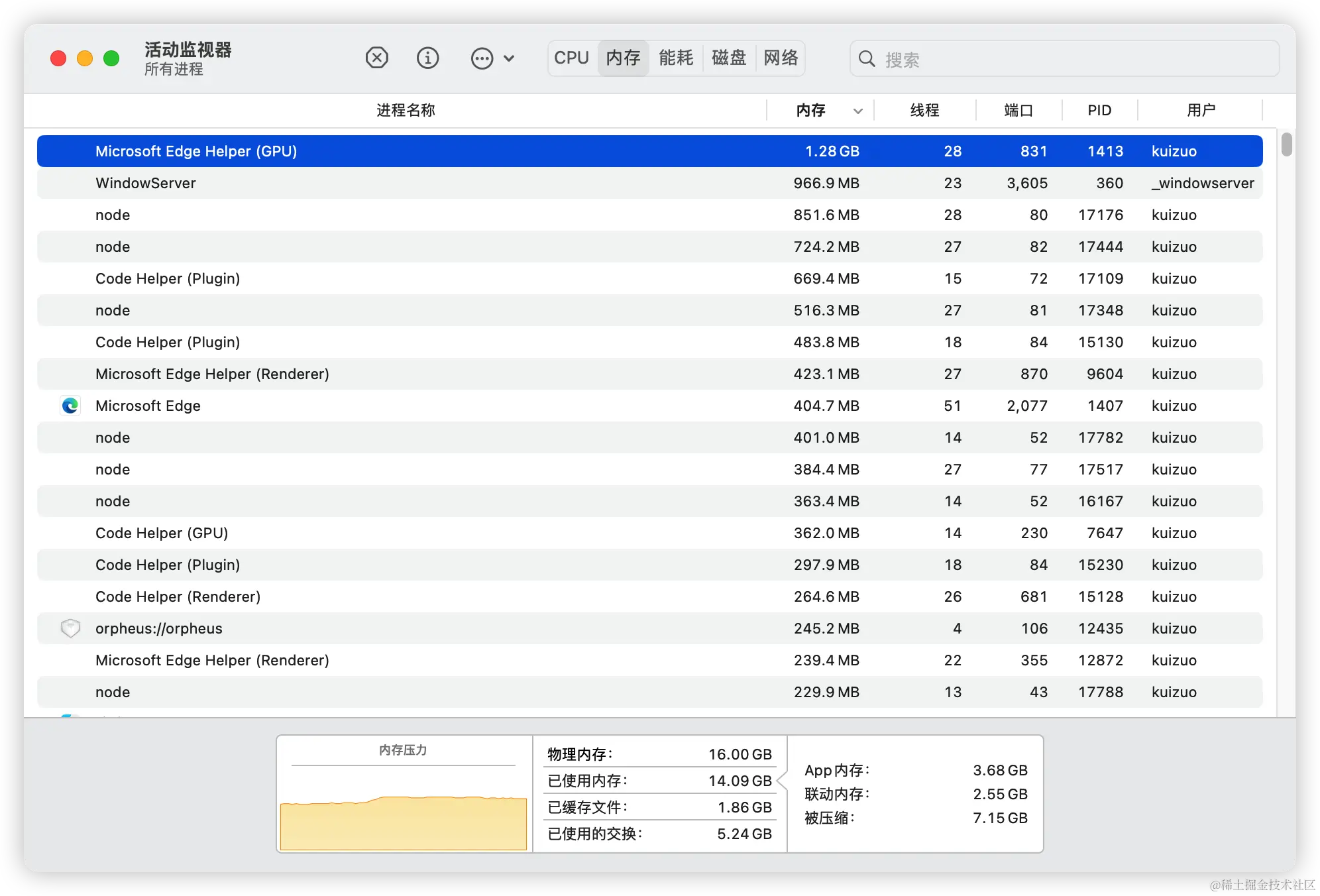1320x896 pixels.
Task: Click the 已使用的交换 5.24 GB entry
Action: (659, 834)
